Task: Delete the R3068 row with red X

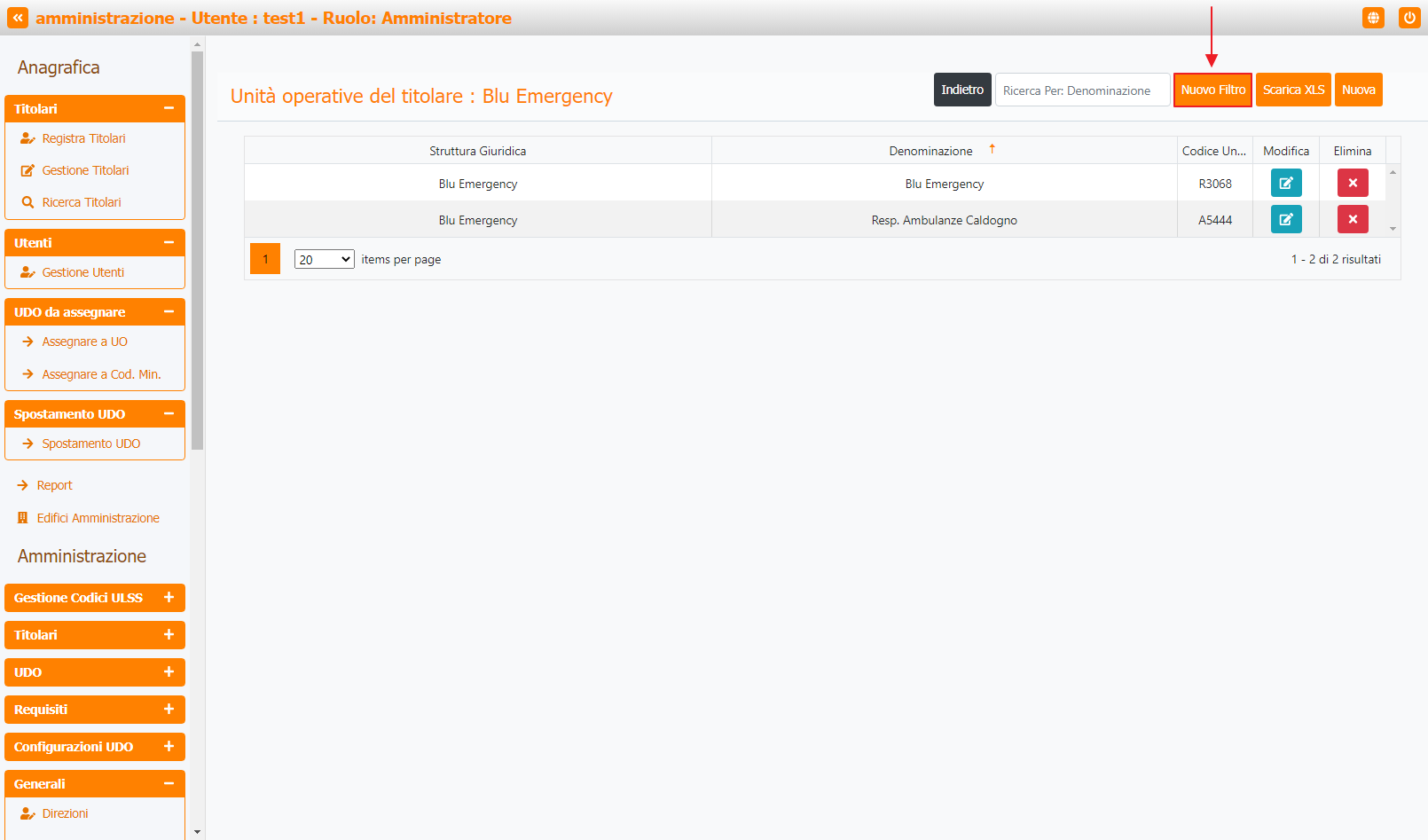Action: point(1353,183)
